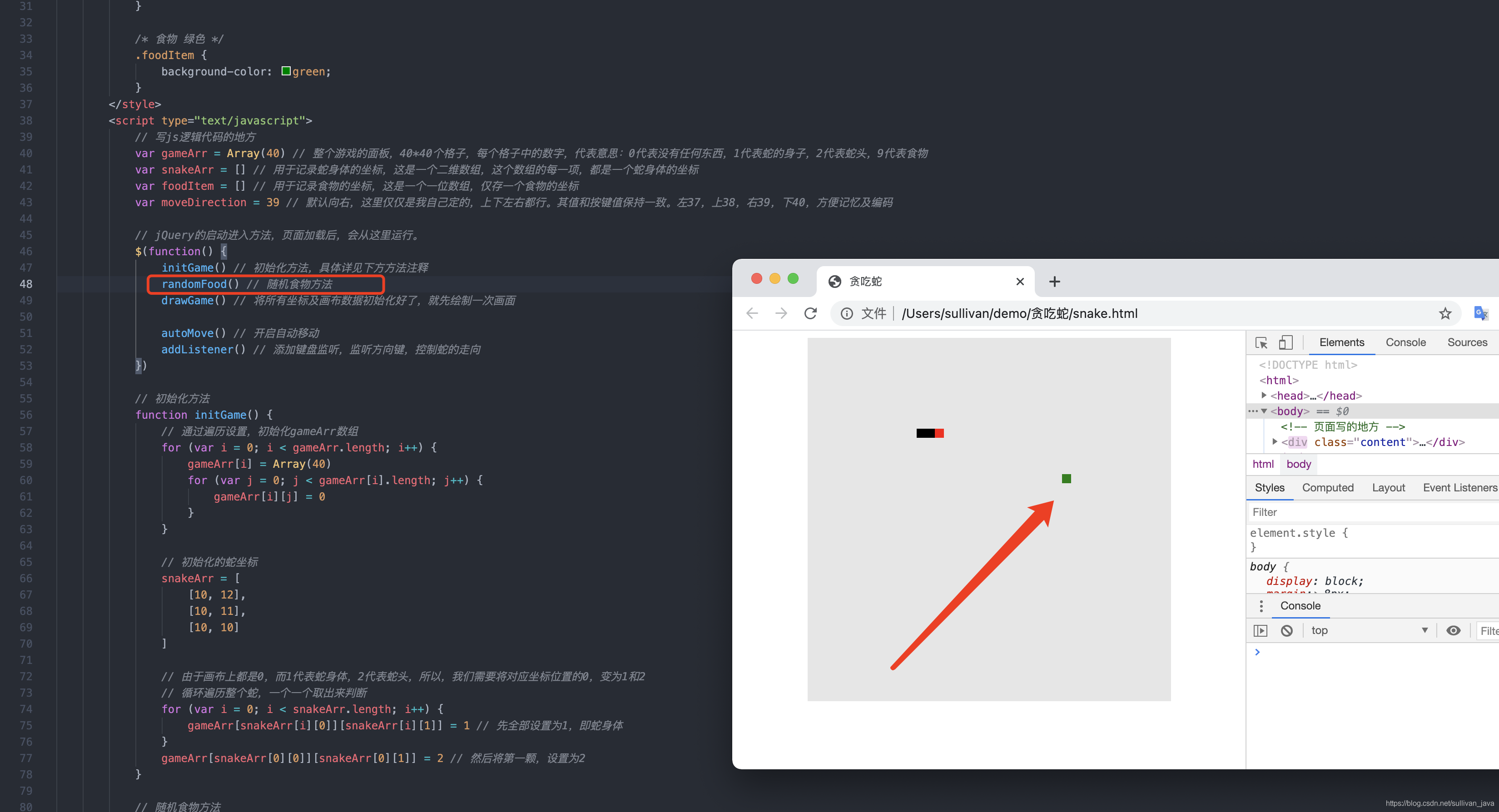Viewport: 1499px width, 812px height.
Task: Click the red snake head block
Action: point(939,433)
